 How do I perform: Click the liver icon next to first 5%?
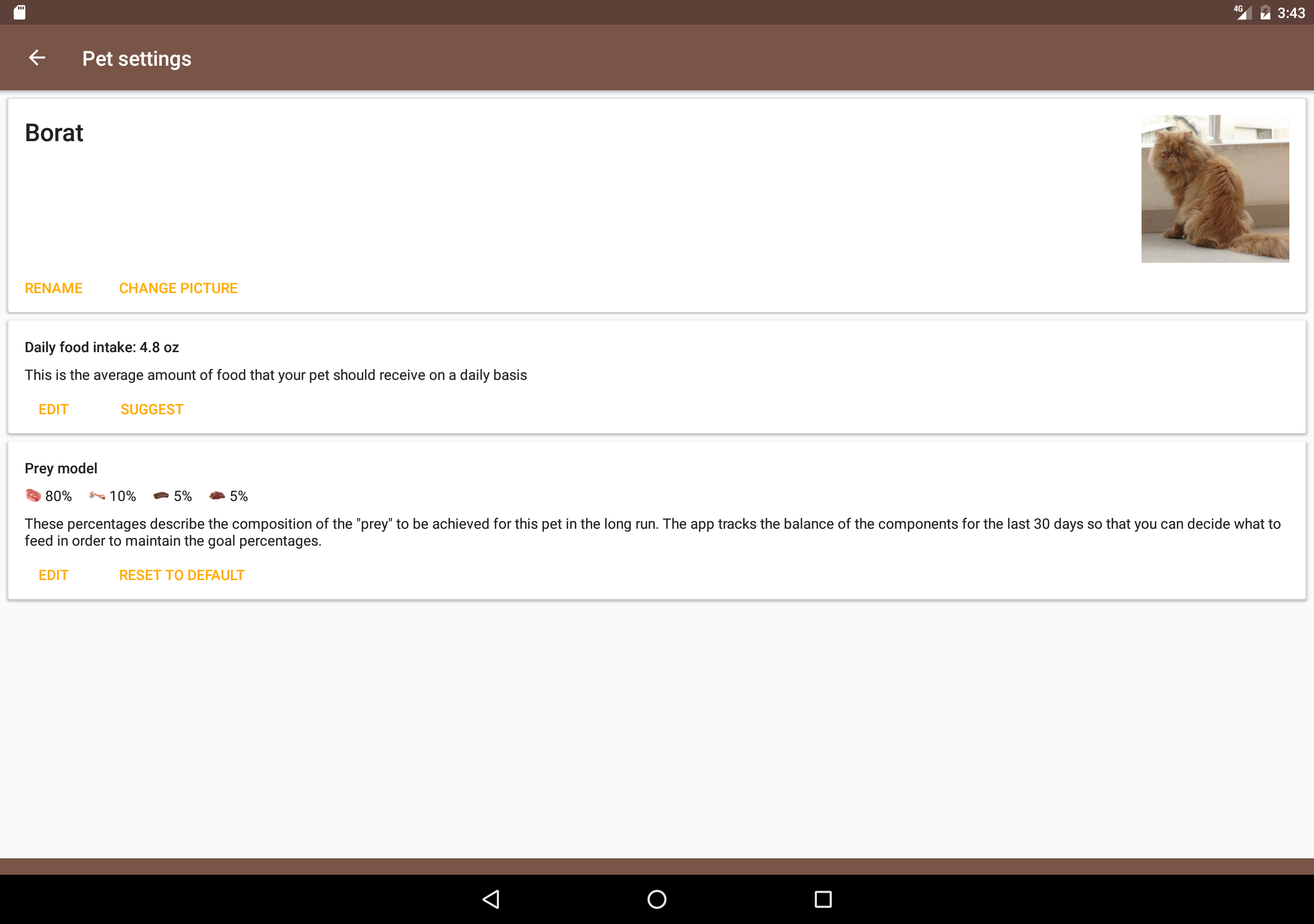point(161,496)
